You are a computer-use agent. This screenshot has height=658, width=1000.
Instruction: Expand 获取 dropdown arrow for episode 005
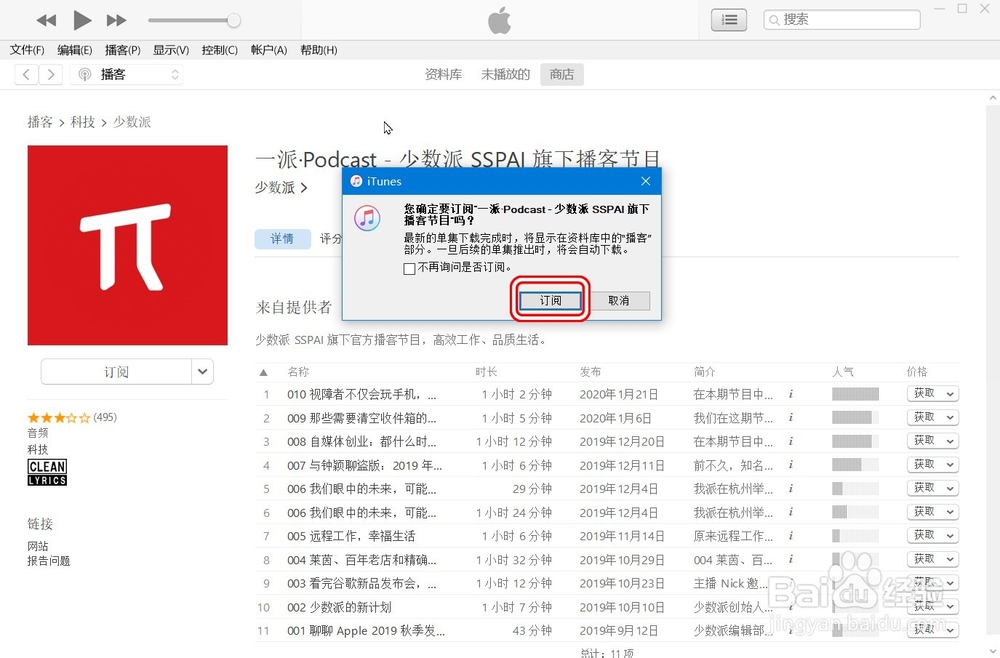point(950,536)
